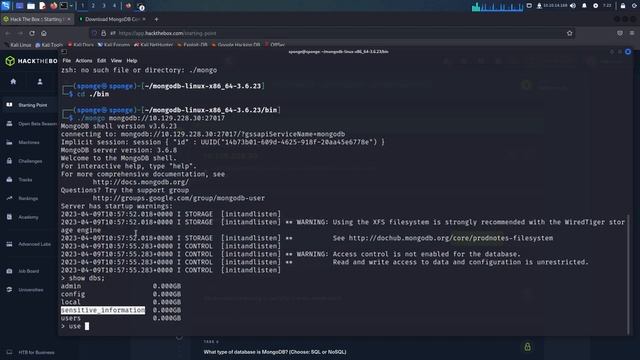This screenshot has width=640, height=360.
Task: Open the Kali Tools bookmark
Action: click(x=49, y=45)
